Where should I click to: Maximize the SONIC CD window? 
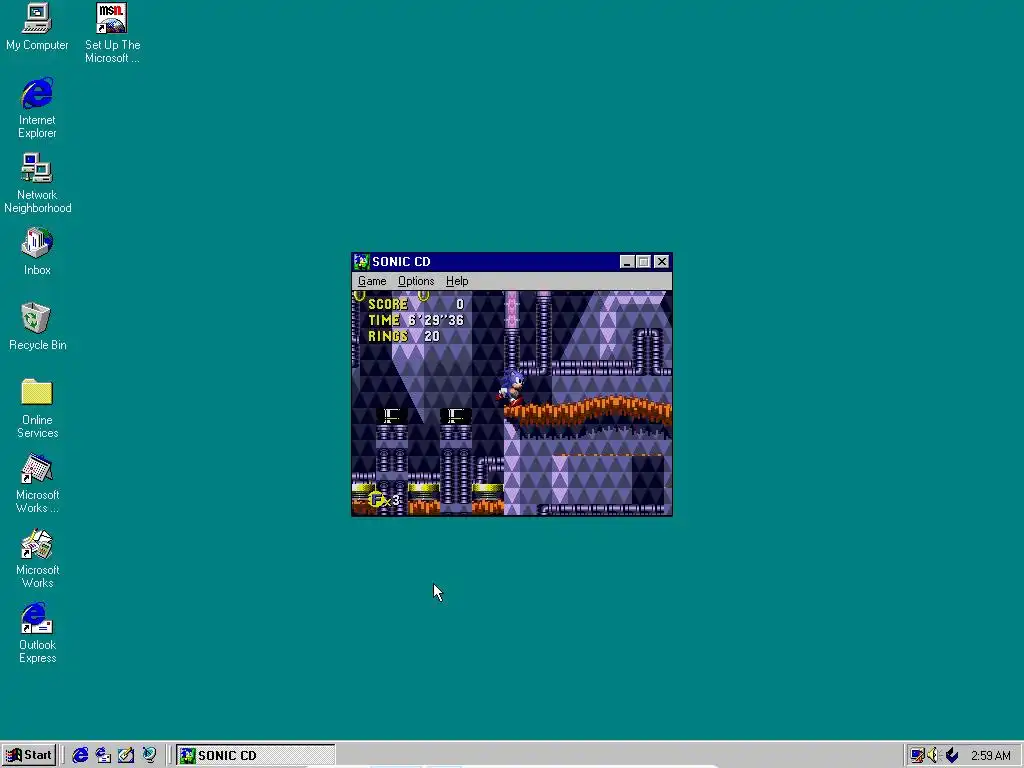pos(643,262)
